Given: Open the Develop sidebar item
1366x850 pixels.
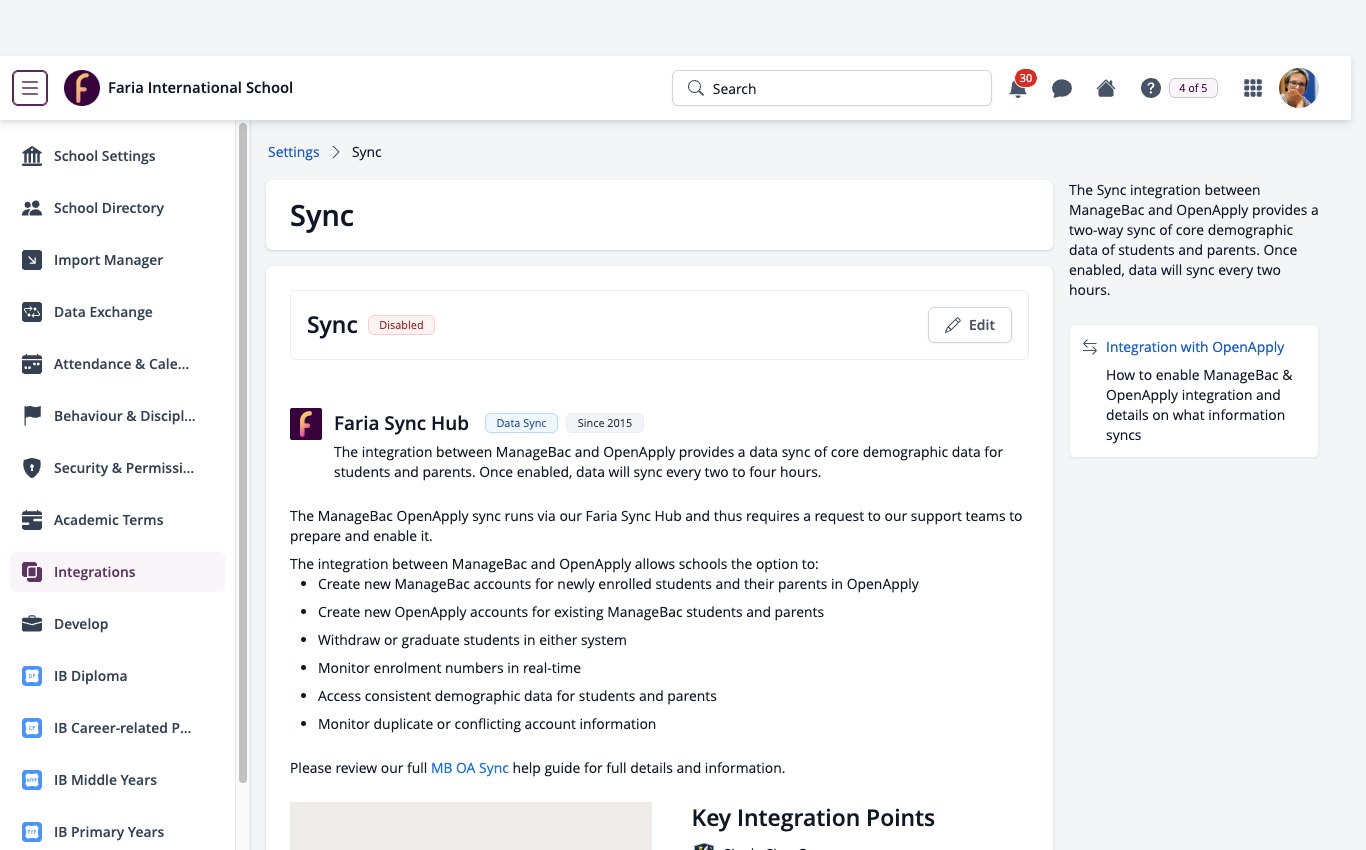Looking at the screenshot, I should point(118,624).
